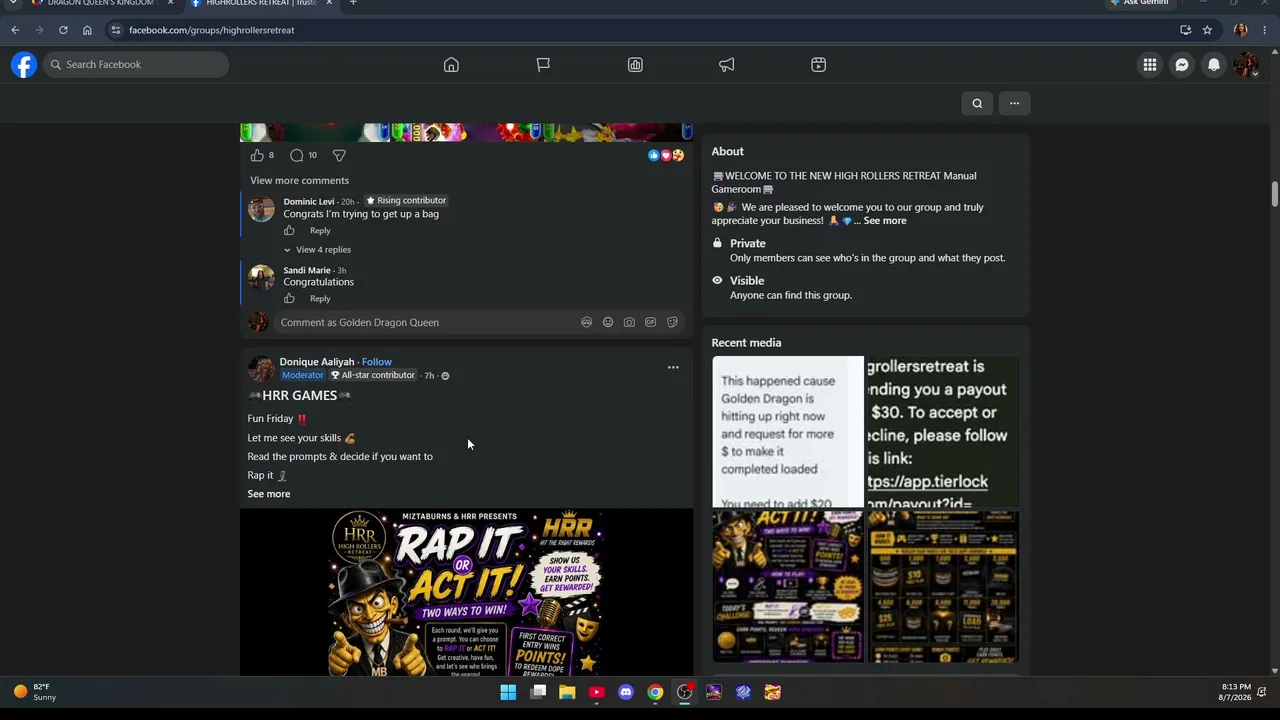Image resolution: width=1280 pixels, height=720 pixels.
Task: Open Dominic Levi's avatar
Action: click(261, 209)
